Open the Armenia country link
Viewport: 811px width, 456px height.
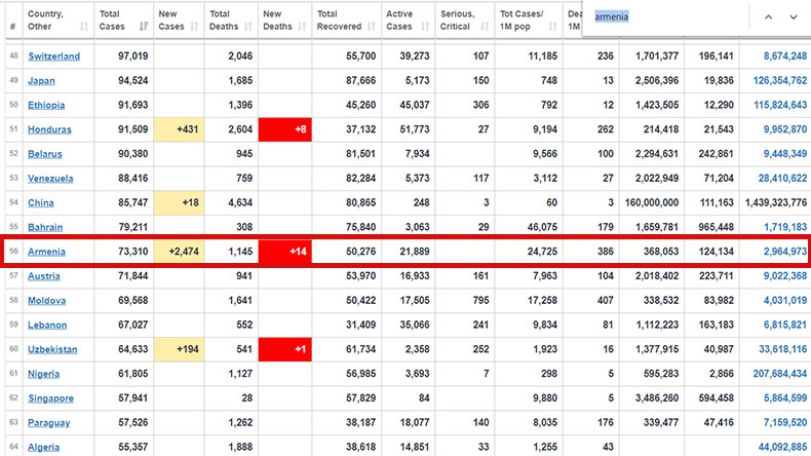coord(47,252)
